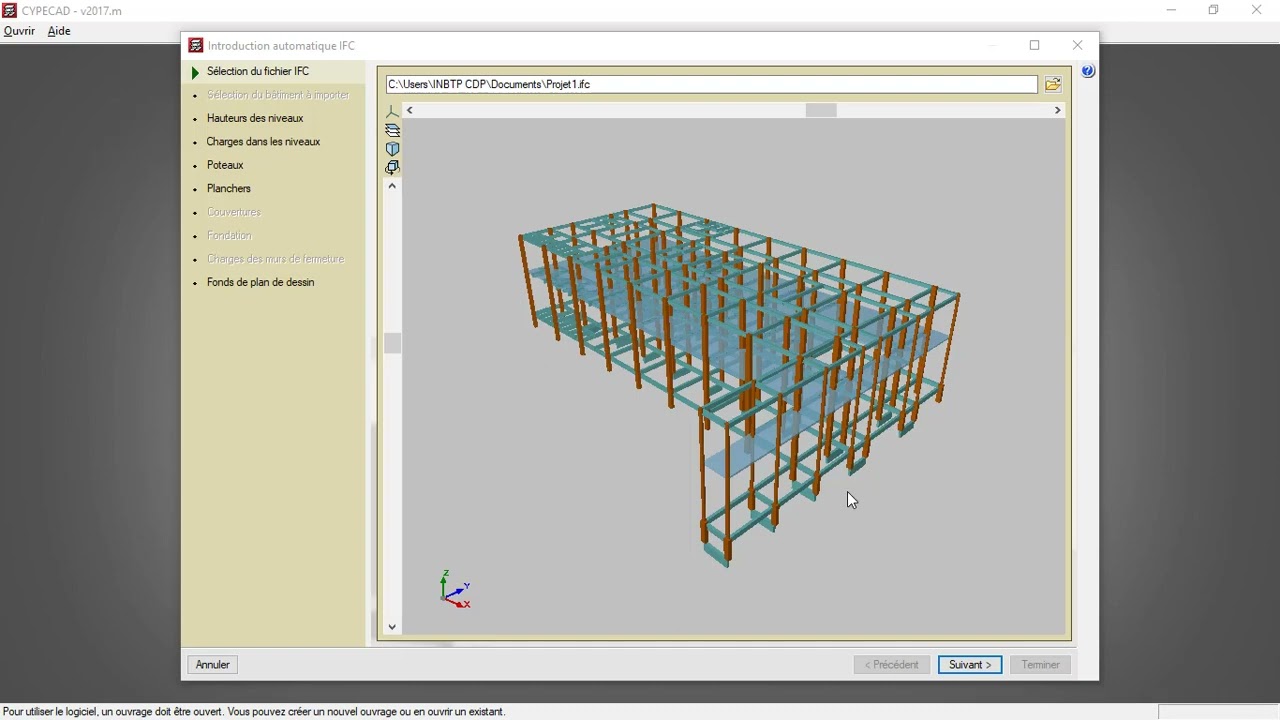Open the Ouvrir menu
This screenshot has height=720, width=1280.
(19, 31)
